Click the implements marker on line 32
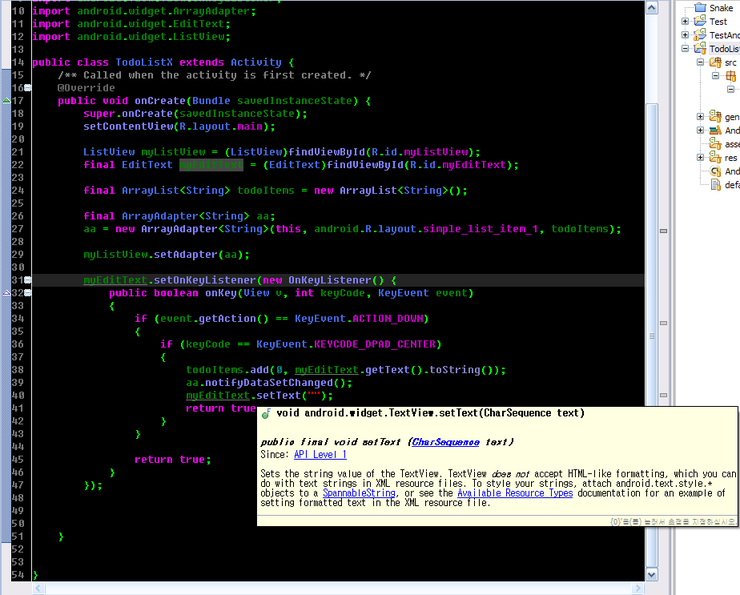This screenshot has width=740, height=595. point(6,293)
